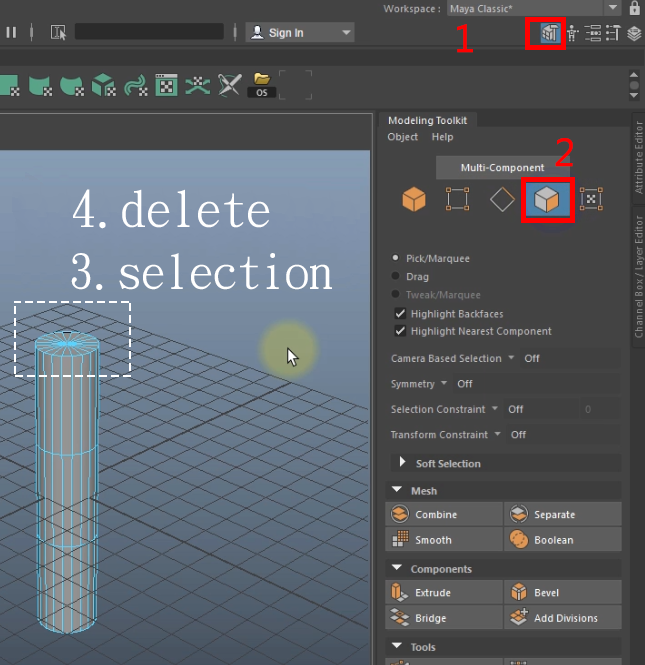The image size is (645, 665).
Task: Uncheck Highlight Nearest Component
Action: tap(401, 331)
